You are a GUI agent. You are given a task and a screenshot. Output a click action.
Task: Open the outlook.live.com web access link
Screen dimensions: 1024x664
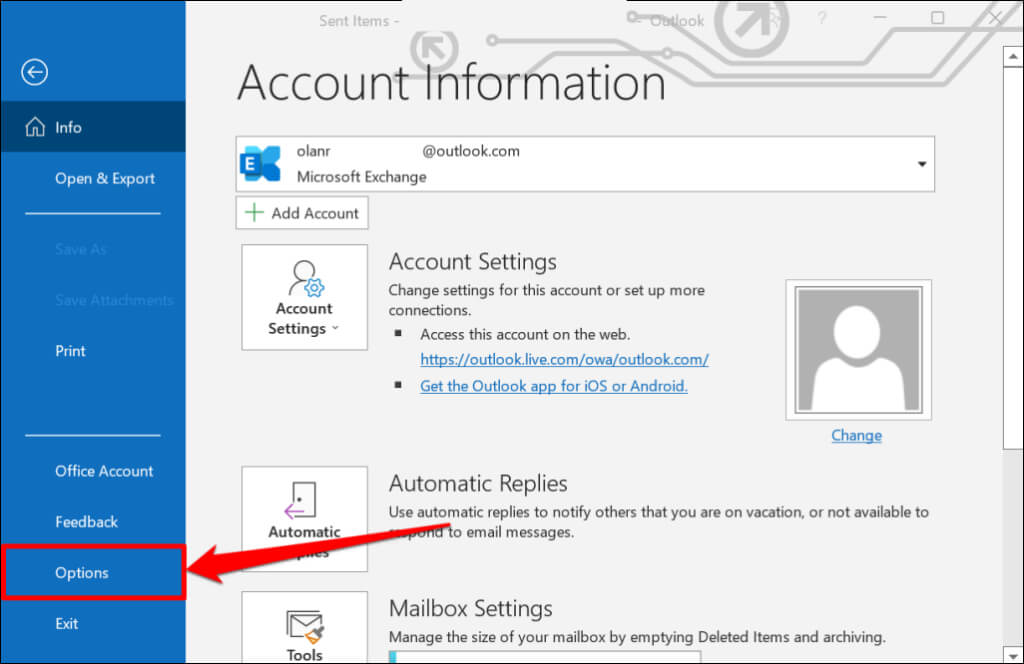(x=564, y=359)
